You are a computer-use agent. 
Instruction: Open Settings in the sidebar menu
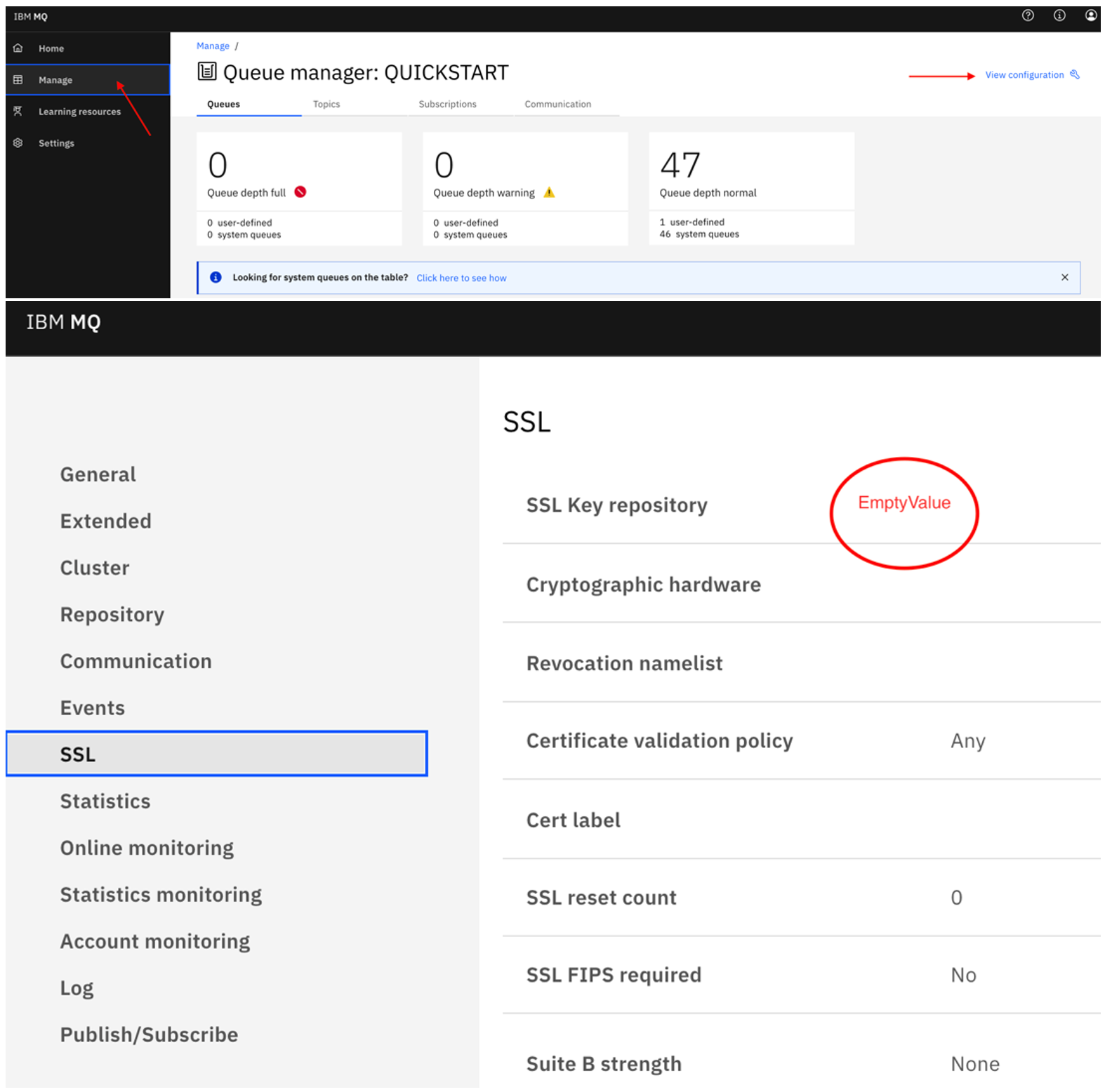88,143
